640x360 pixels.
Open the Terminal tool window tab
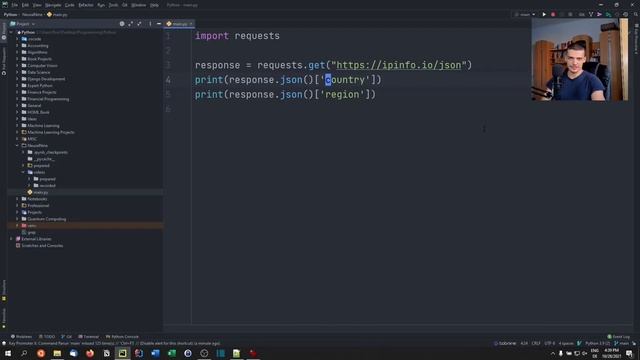click(x=89, y=337)
